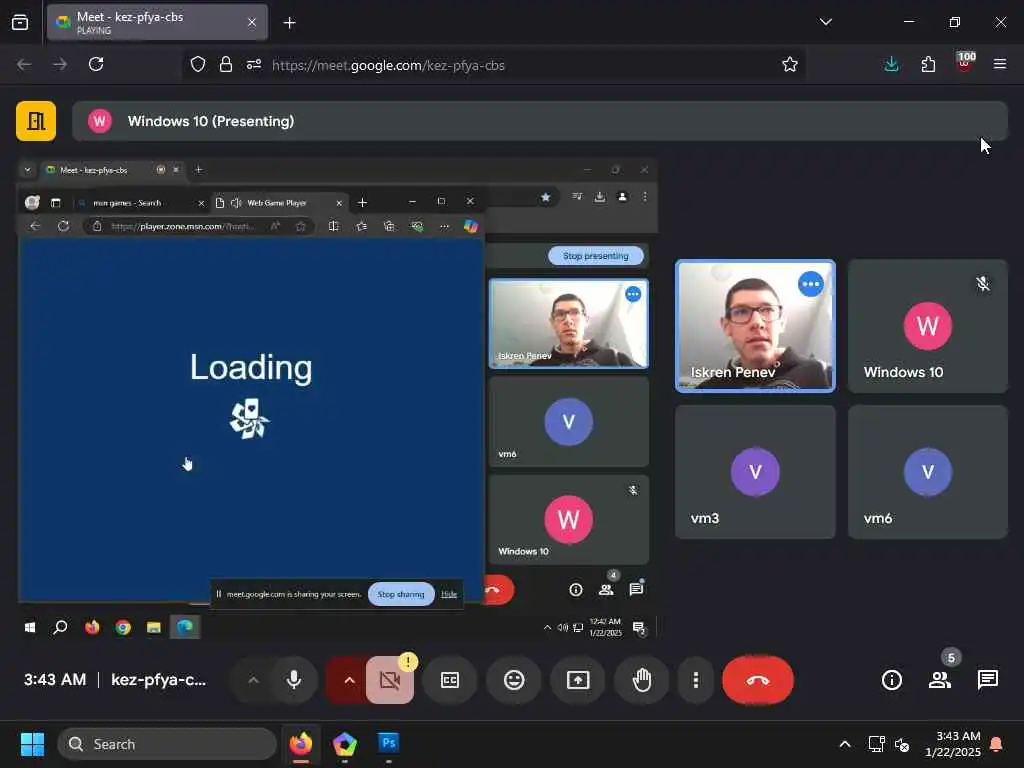Image resolution: width=1024 pixels, height=768 pixels.
Task: Open the emoji reactions button
Action: pos(514,680)
